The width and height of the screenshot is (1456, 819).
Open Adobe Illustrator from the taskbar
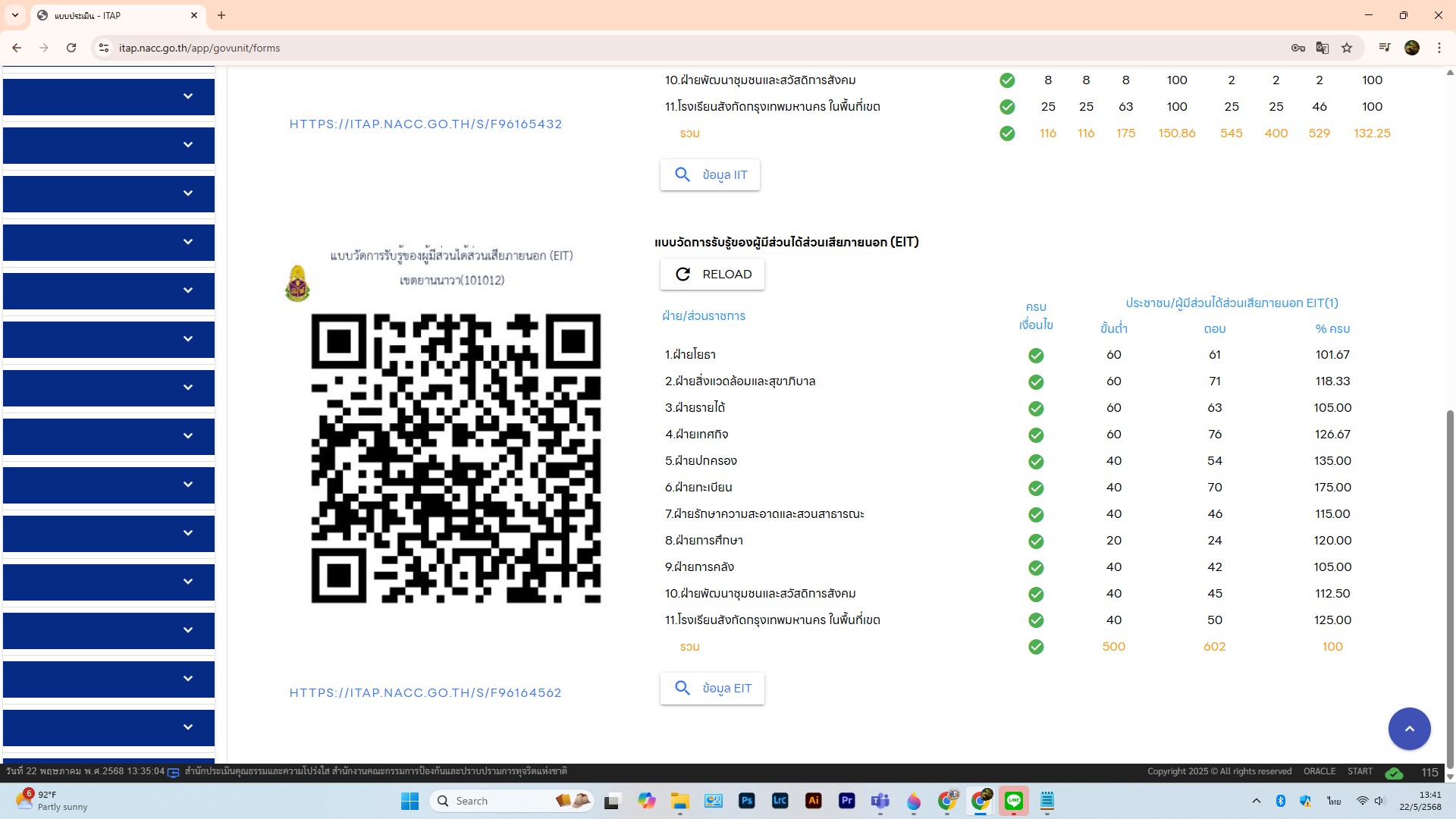coord(814,801)
